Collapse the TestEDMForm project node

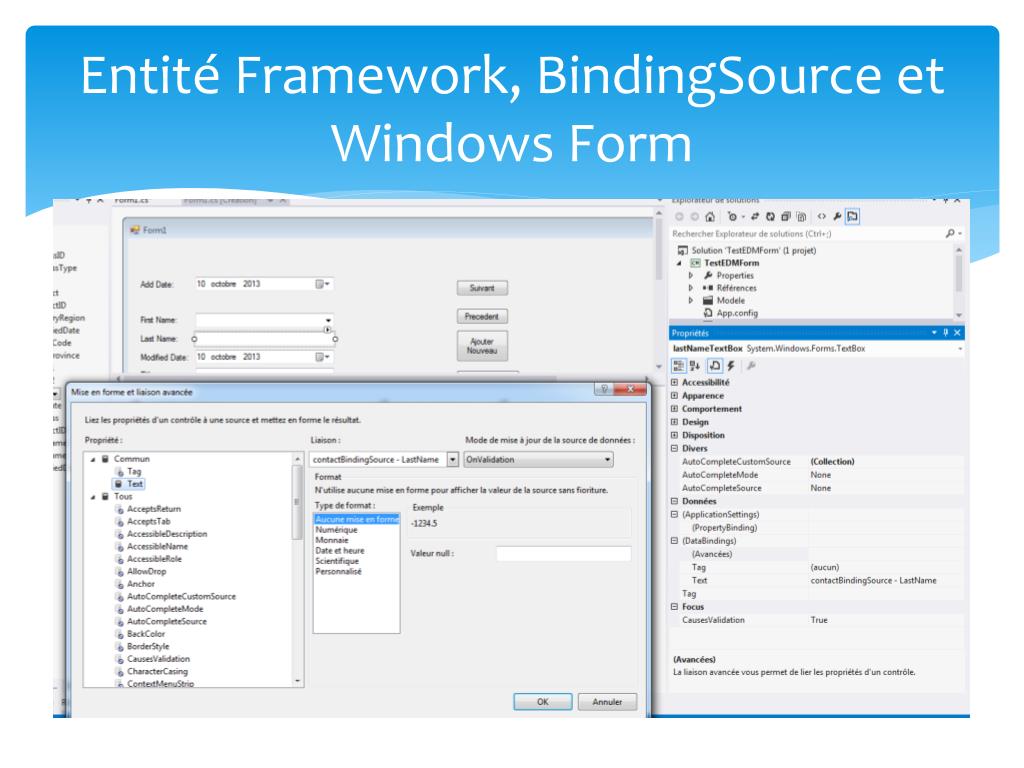pos(680,263)
